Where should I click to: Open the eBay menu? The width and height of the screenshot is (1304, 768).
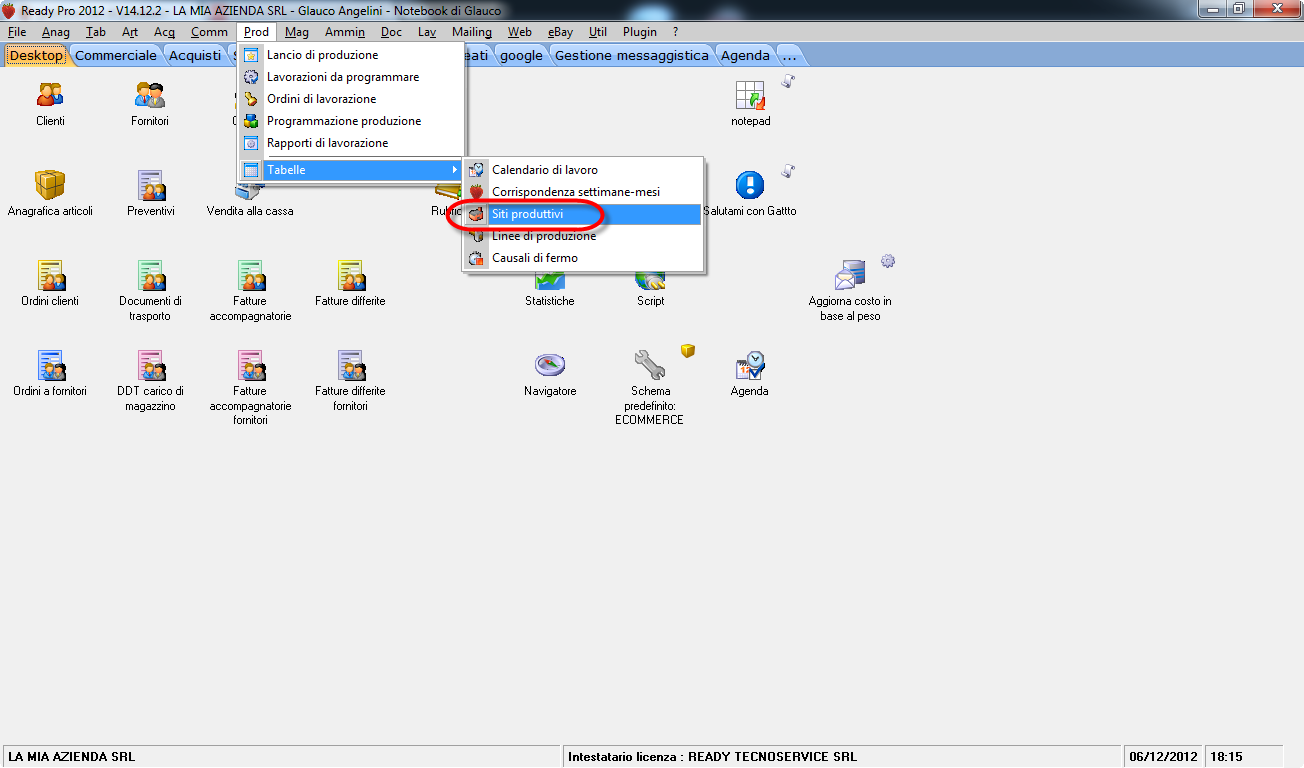pyautogui.click(x=561, y=32)
